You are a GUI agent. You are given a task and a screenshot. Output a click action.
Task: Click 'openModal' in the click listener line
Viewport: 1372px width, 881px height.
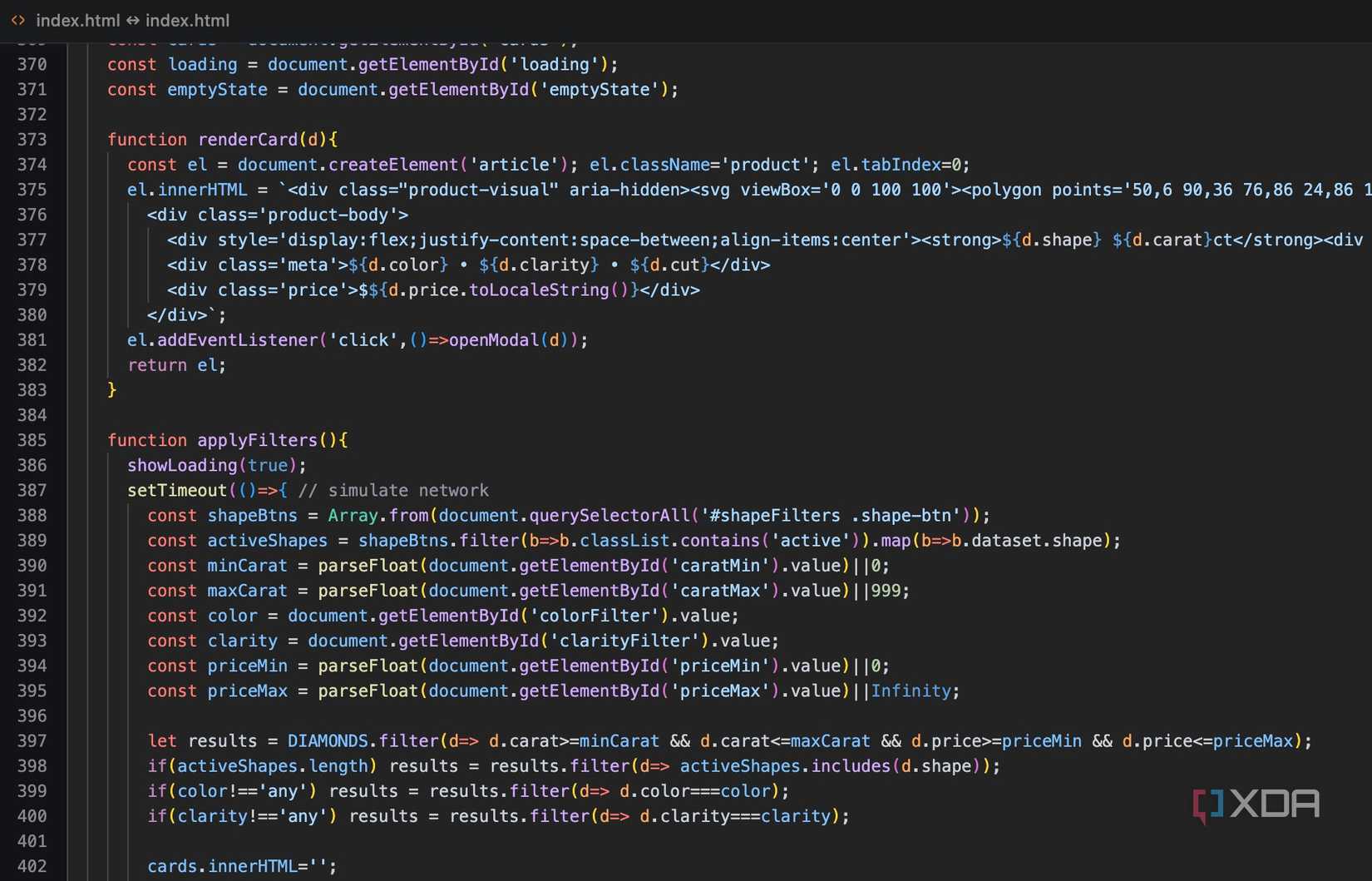(494, 340)
